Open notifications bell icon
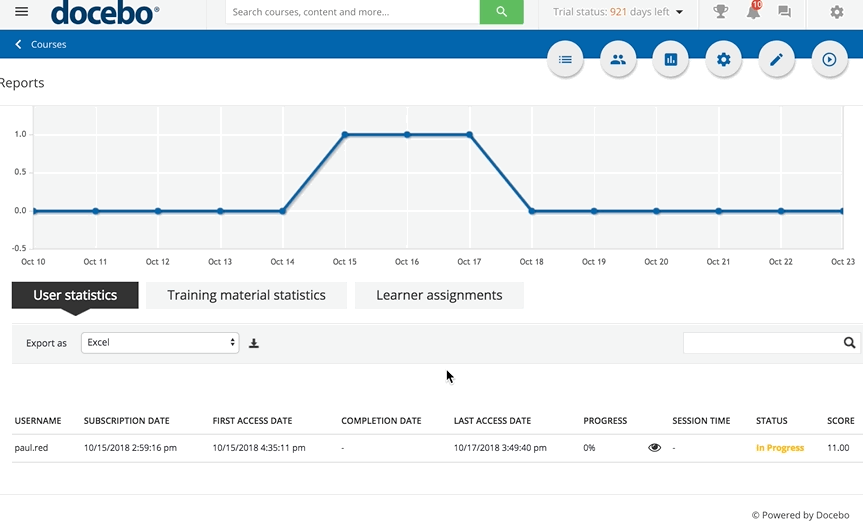The height and width of the screenshot is (531, 863). [753, 12]
